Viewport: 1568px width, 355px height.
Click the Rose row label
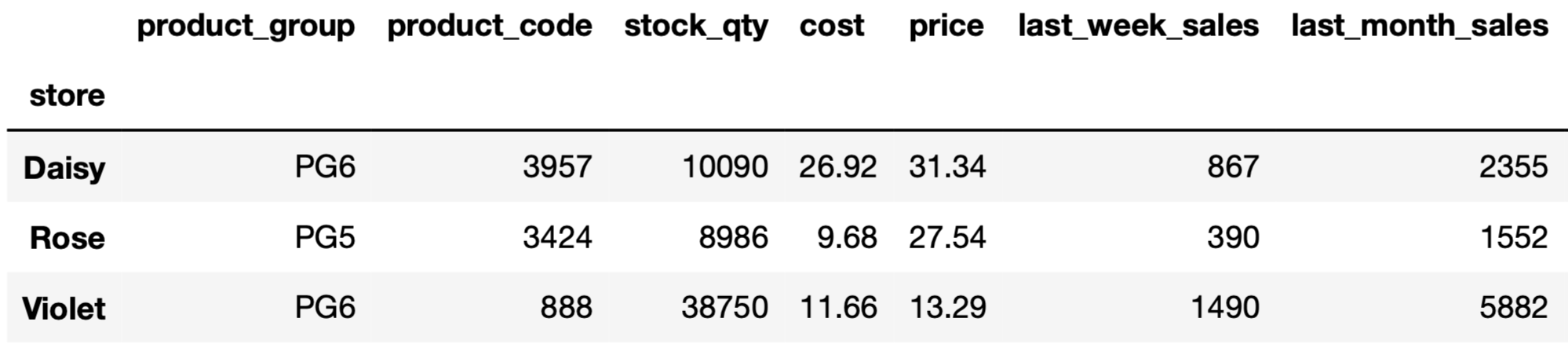coord(67,238)
